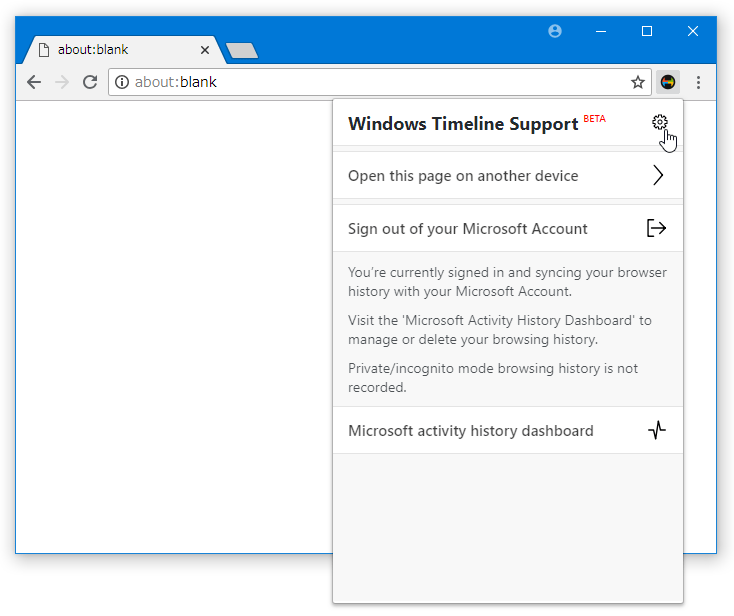
Task: Click the red BETA label
Action: (x=595, y=119)
